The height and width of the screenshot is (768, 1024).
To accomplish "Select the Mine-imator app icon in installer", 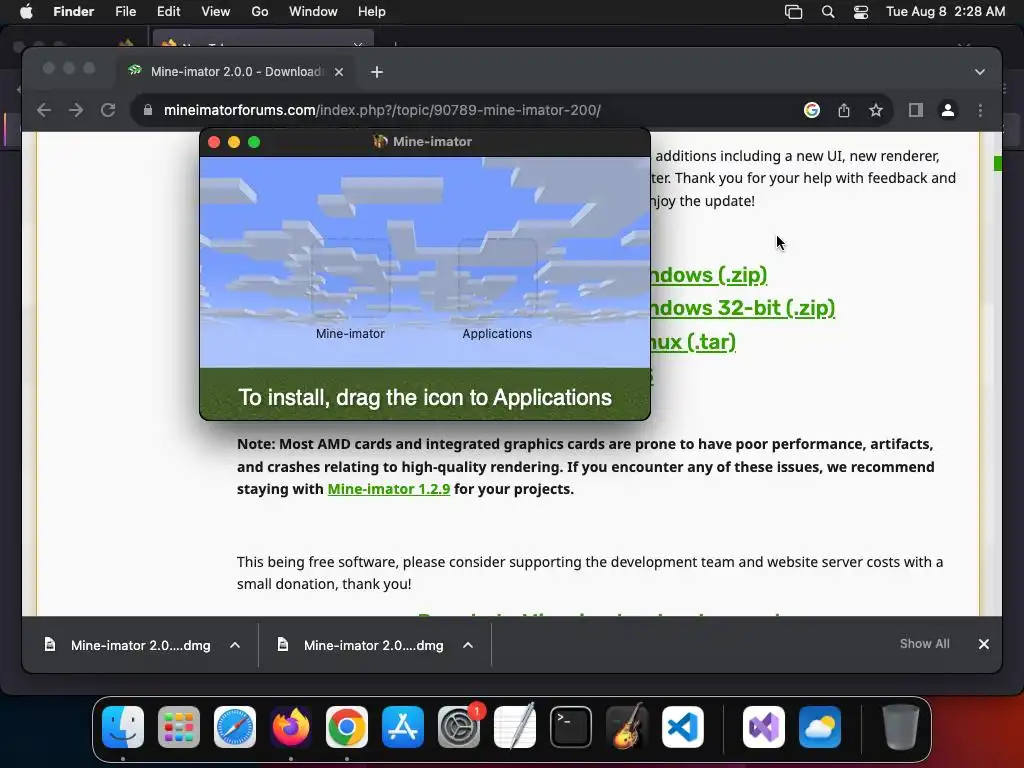I will pos(350,278).
